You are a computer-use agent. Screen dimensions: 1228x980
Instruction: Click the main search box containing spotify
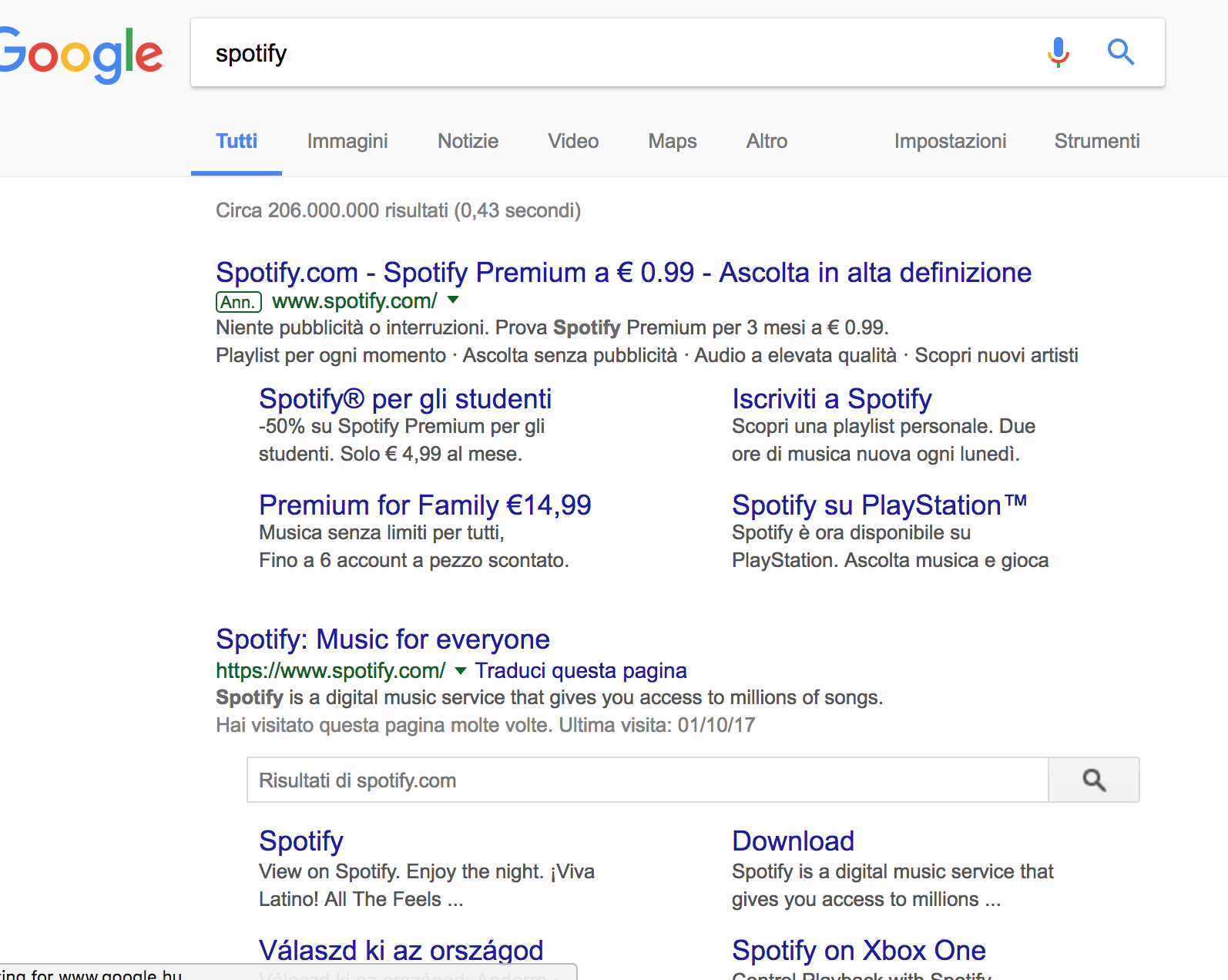(616, 53)
